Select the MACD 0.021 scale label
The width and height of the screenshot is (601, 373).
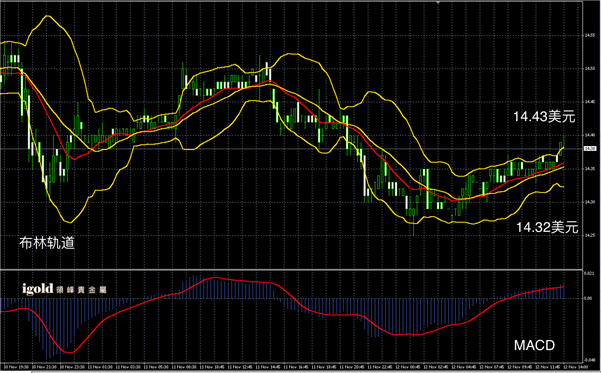click(589, 273)
